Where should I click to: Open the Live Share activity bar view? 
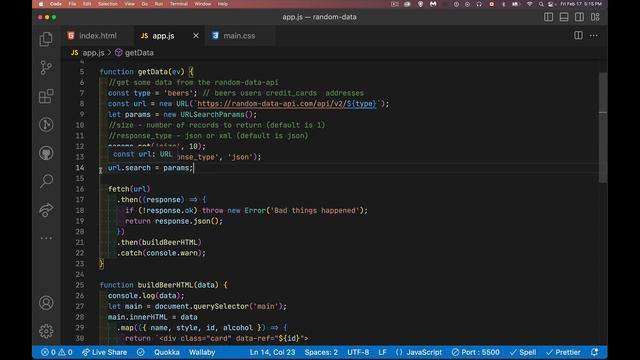tap(46, 209)
